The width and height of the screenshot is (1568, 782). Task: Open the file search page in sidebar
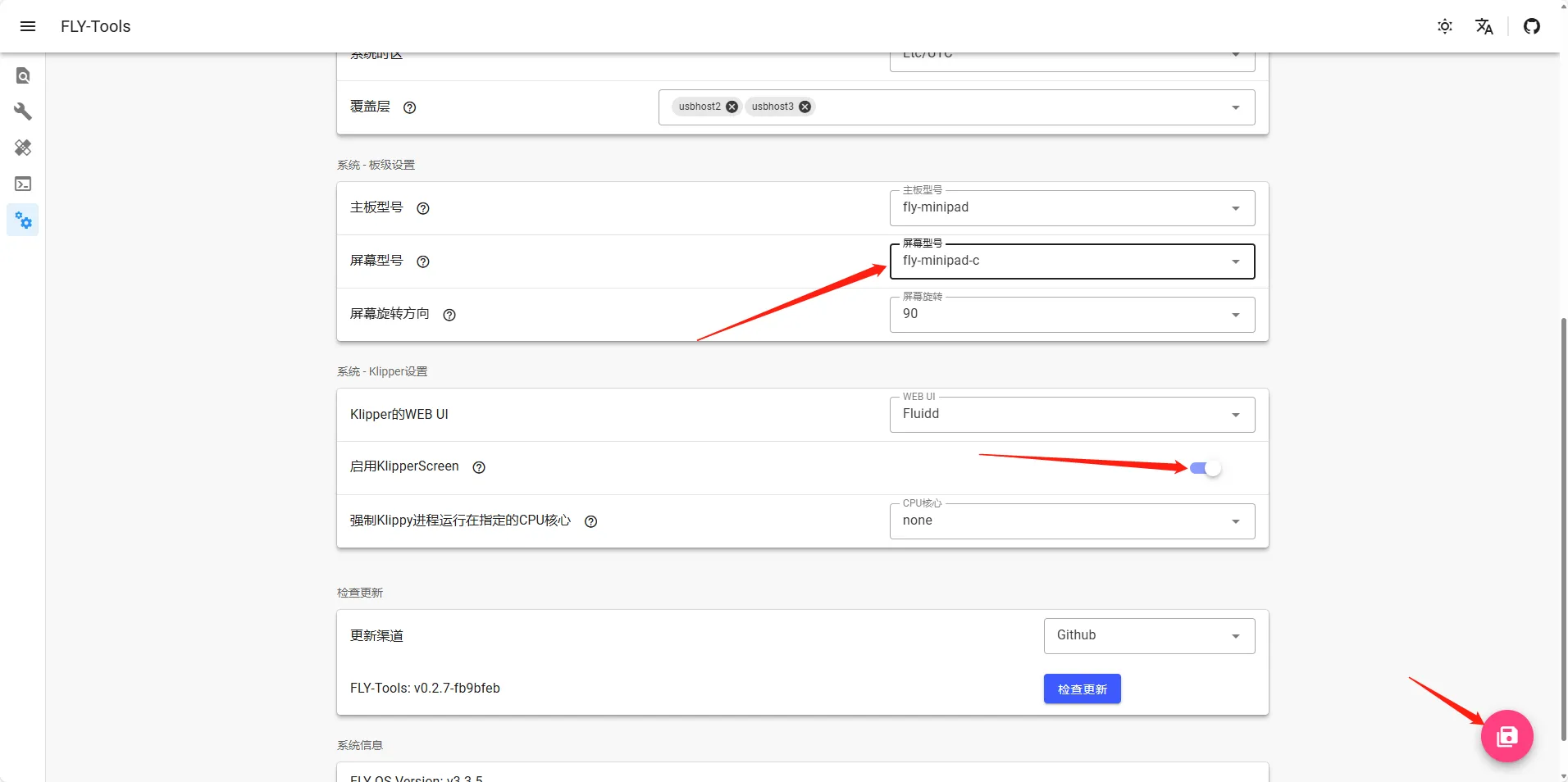tap(23, 75)
